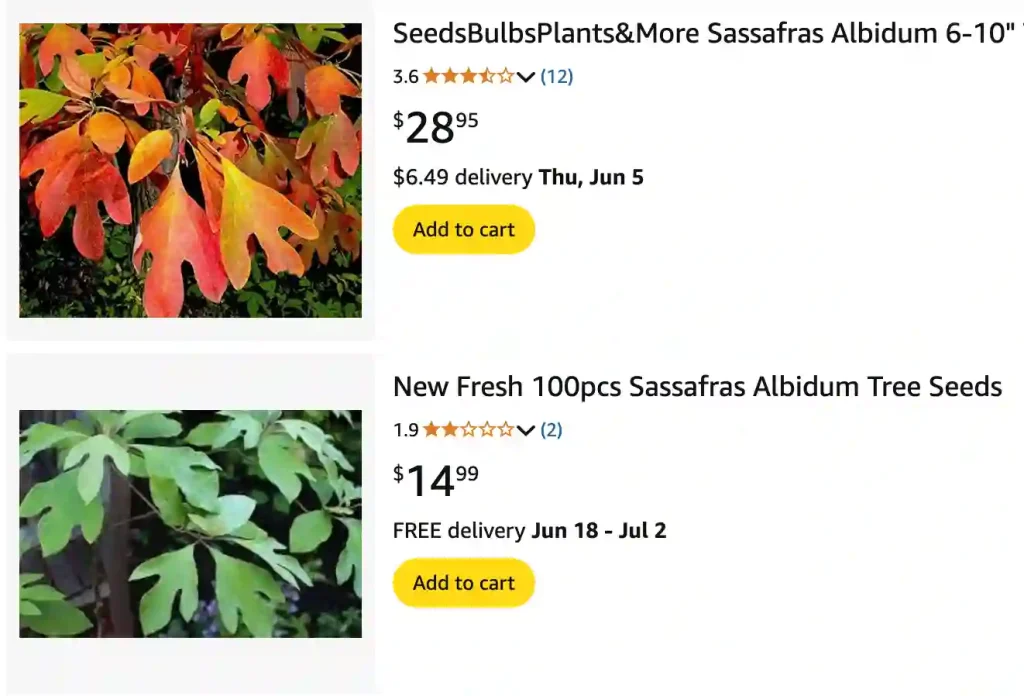The height and width of the screenshot is (696, 1024).
Task: Click the $14.99 price of second listing
Action: 434,479
